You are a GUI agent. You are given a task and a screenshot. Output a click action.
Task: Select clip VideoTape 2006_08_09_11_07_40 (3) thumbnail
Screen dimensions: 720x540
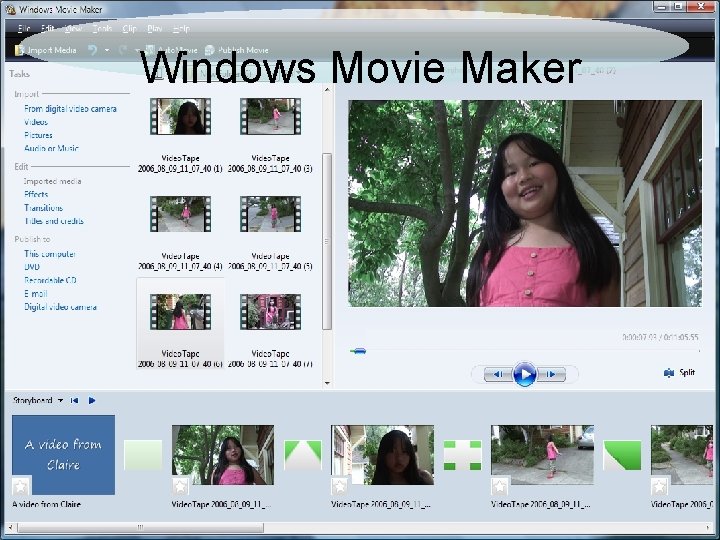click(270, 117)
